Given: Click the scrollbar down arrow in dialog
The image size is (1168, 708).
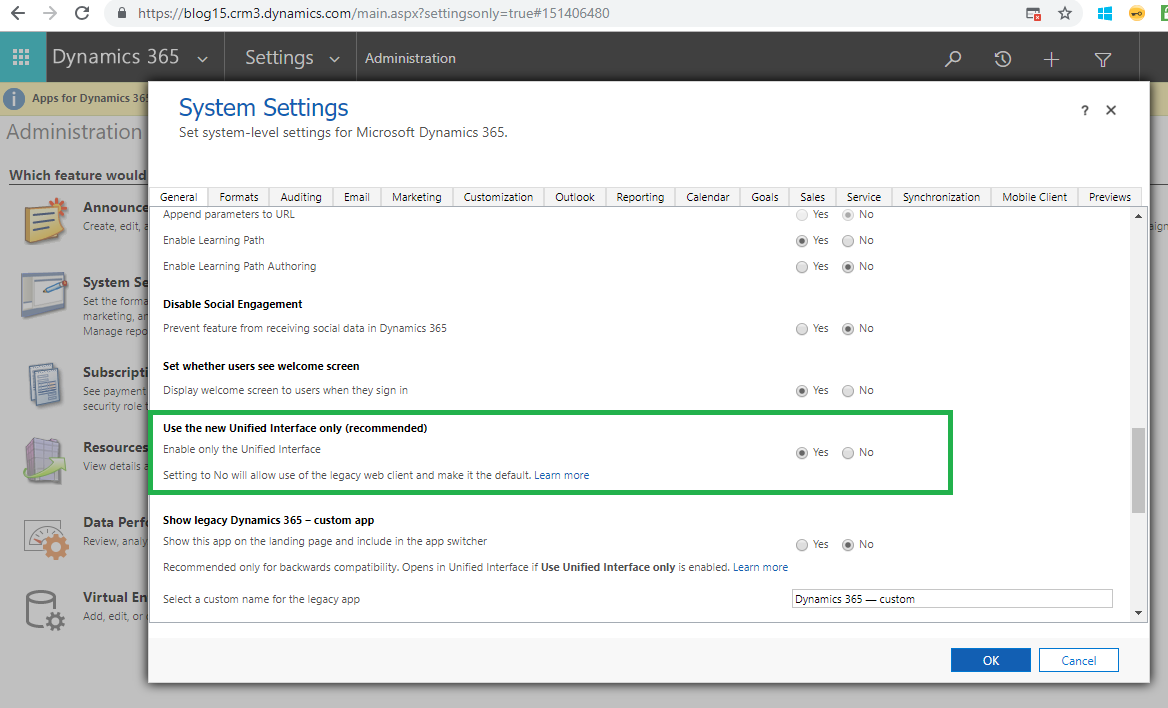Looking at the screenshot, I should click(x=1138, y=612).
